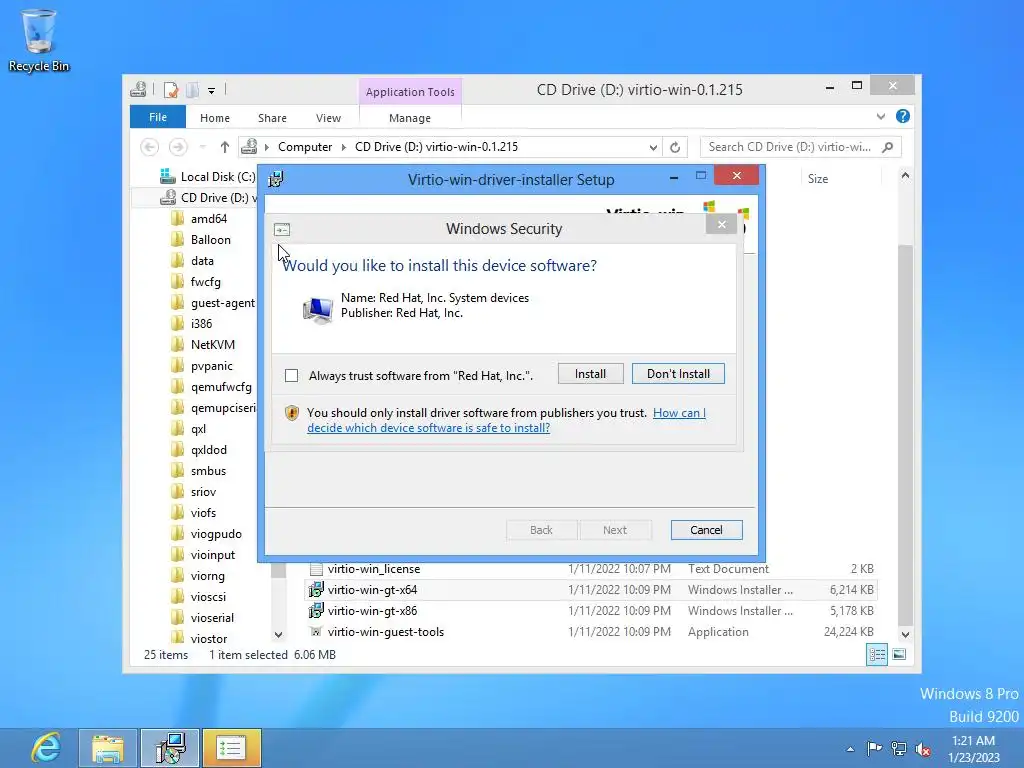Click the installer taskbar button
Image resolution: width=1024 pixels, height=768 pixels.
coord(170,748)
